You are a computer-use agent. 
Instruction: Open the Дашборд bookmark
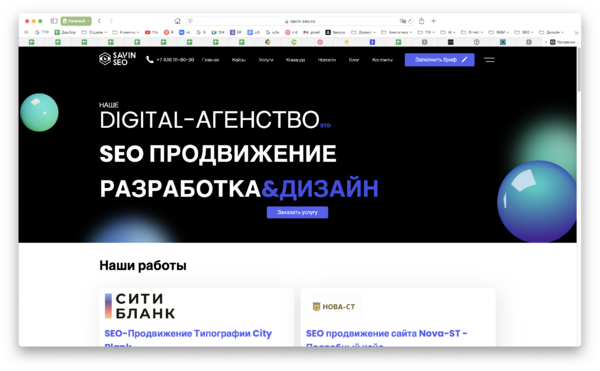(65, 32)
